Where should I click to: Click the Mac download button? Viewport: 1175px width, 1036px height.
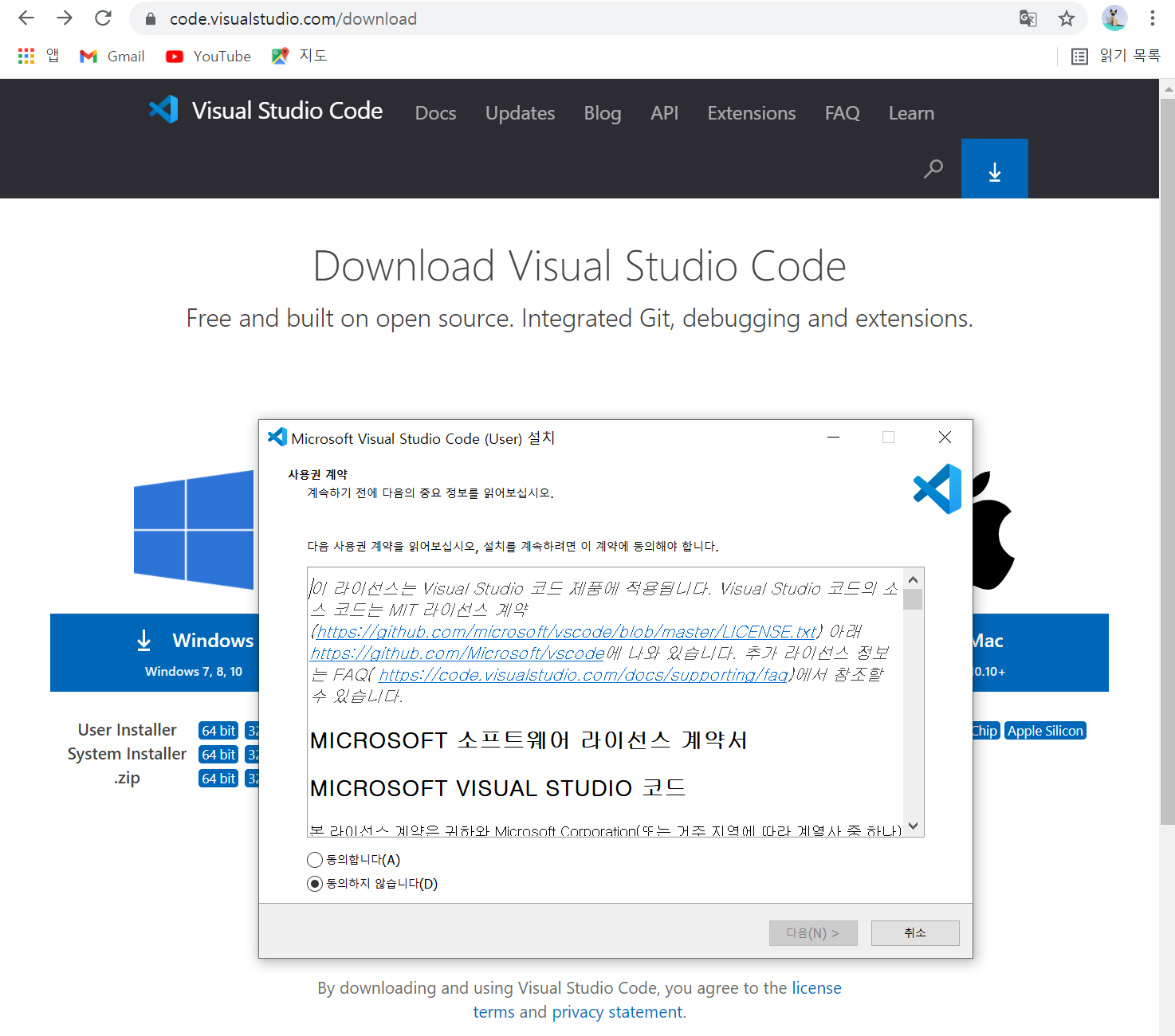pyautogui.click(x=1040, y=653)
